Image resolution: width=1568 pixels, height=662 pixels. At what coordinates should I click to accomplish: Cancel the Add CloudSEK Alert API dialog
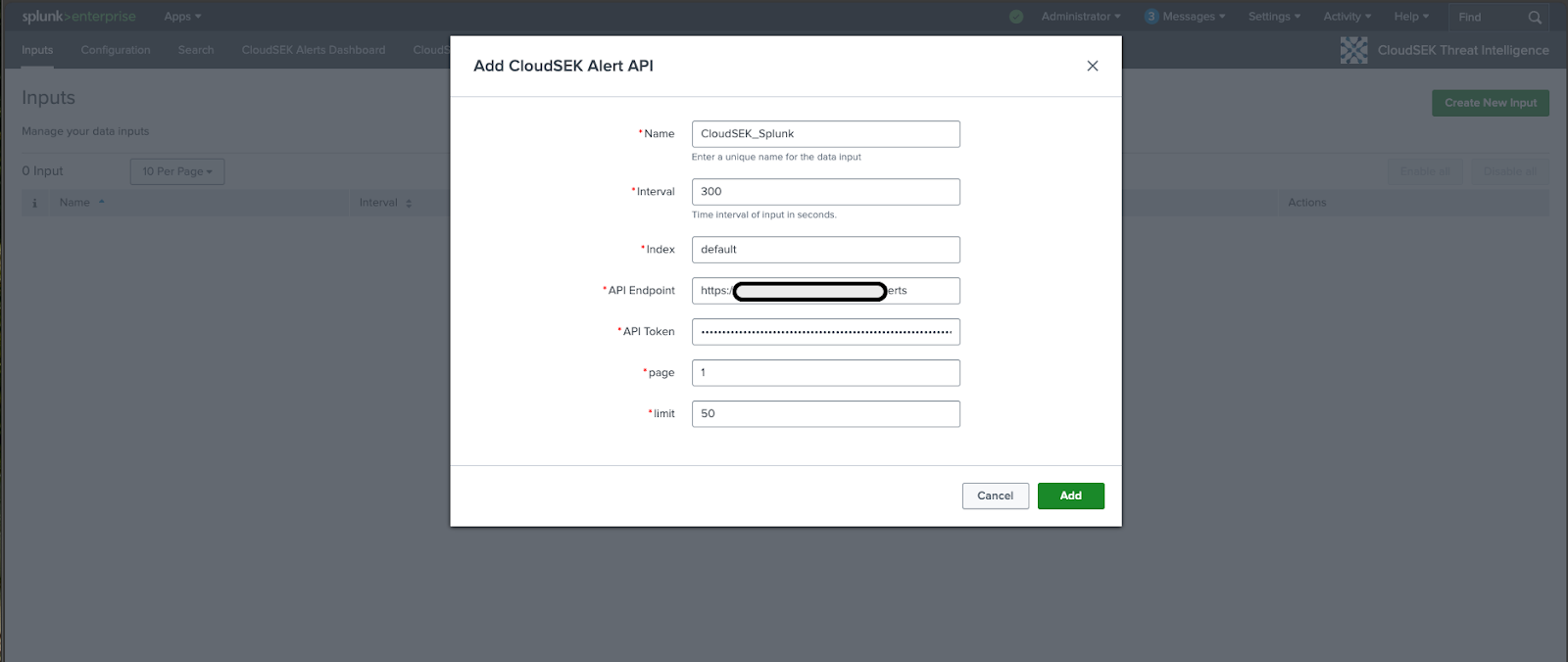[x=995, y=496]
